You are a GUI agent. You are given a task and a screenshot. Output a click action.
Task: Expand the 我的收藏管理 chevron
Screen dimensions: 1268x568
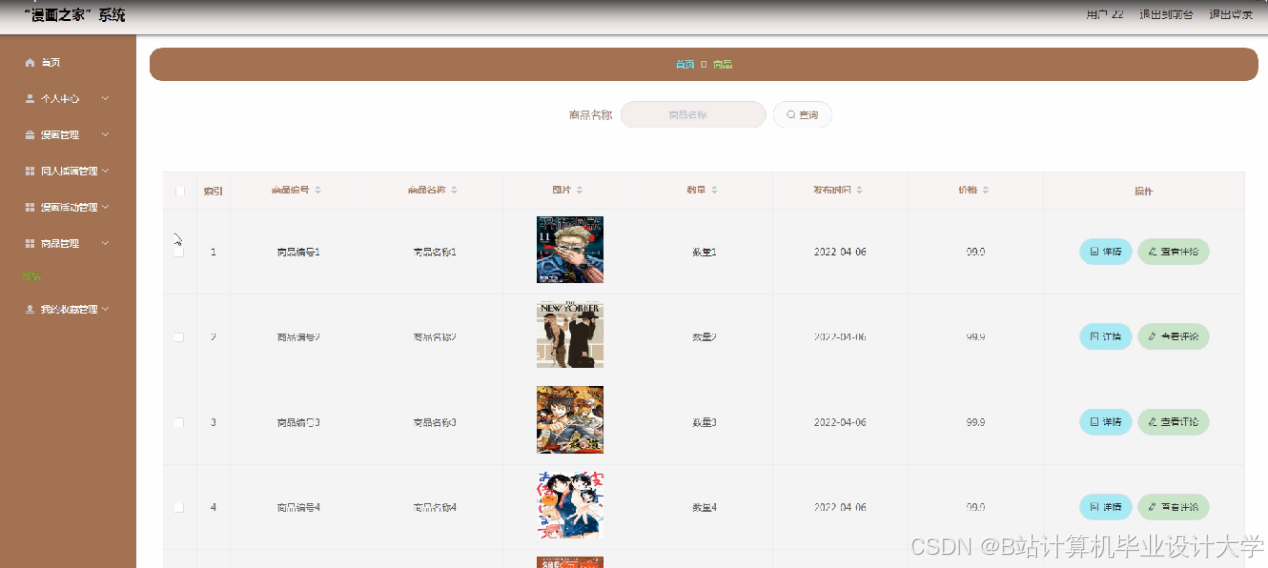pos(105,310)
